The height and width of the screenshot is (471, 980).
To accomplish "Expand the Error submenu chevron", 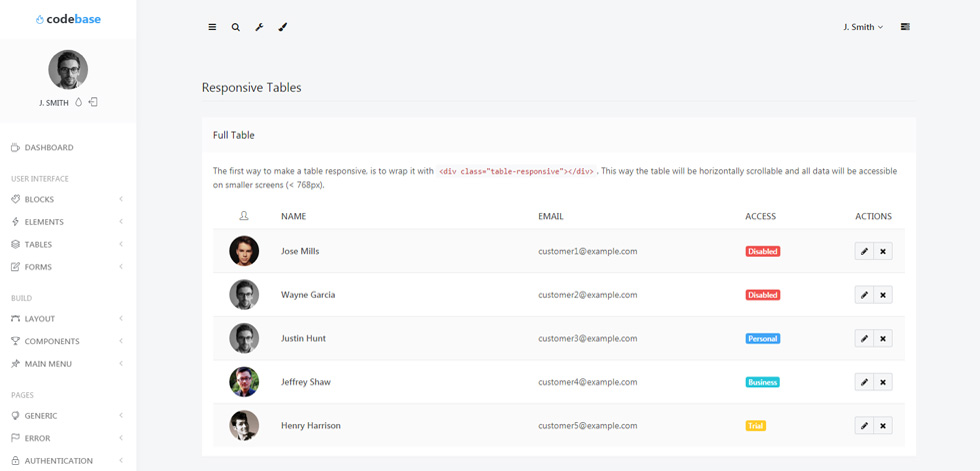I will [x=121, y=438].
